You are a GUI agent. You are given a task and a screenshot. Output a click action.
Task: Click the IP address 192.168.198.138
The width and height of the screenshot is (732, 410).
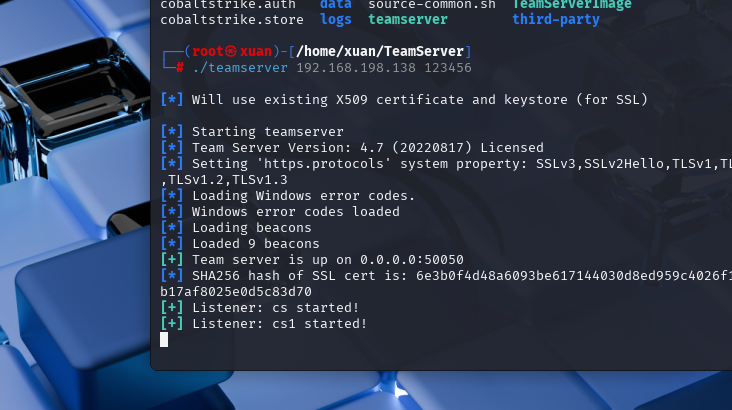click(356, 68)
